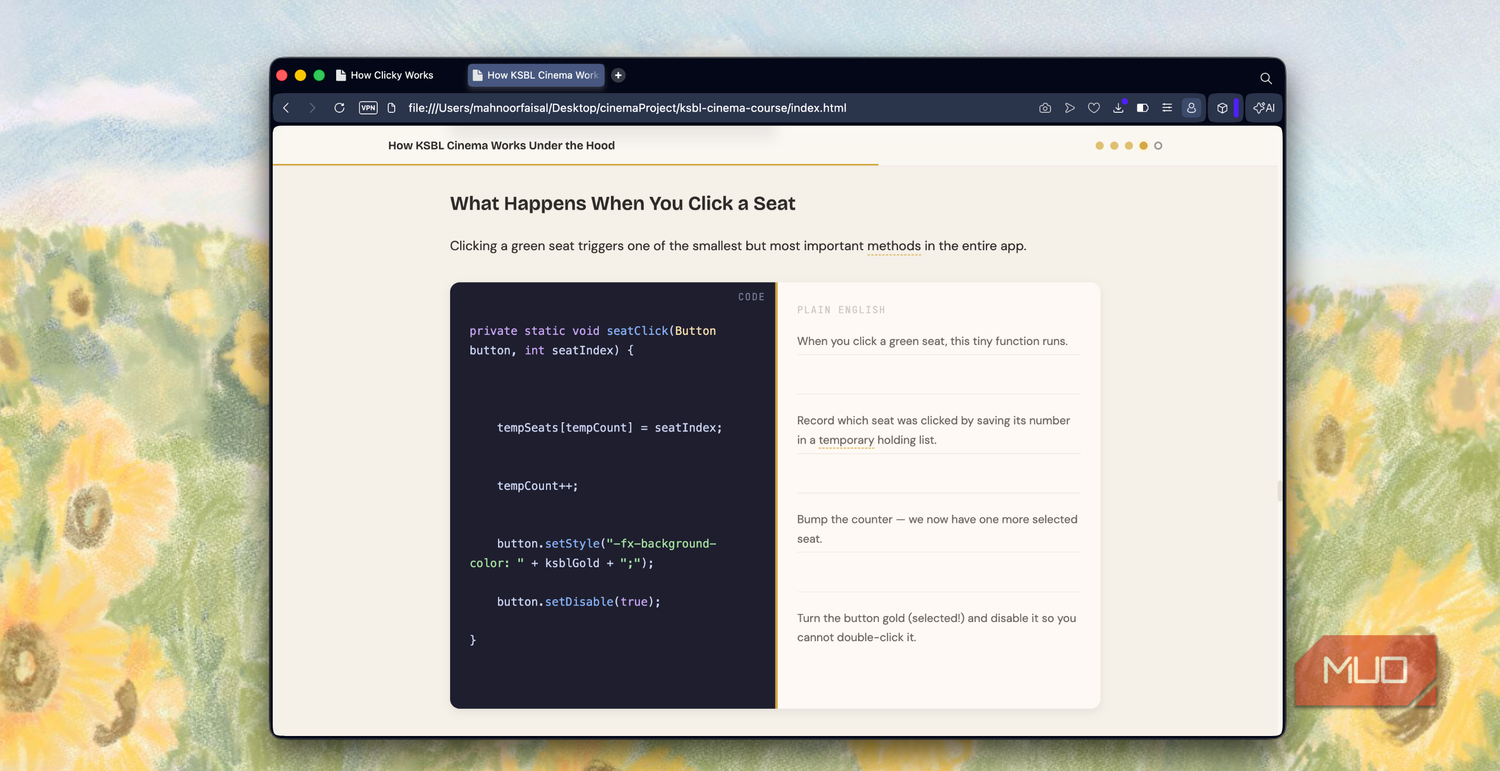Open the snapshot camera tool
The width and height of the screenshot is (1500, 771).
click(x=1045, y=108)
